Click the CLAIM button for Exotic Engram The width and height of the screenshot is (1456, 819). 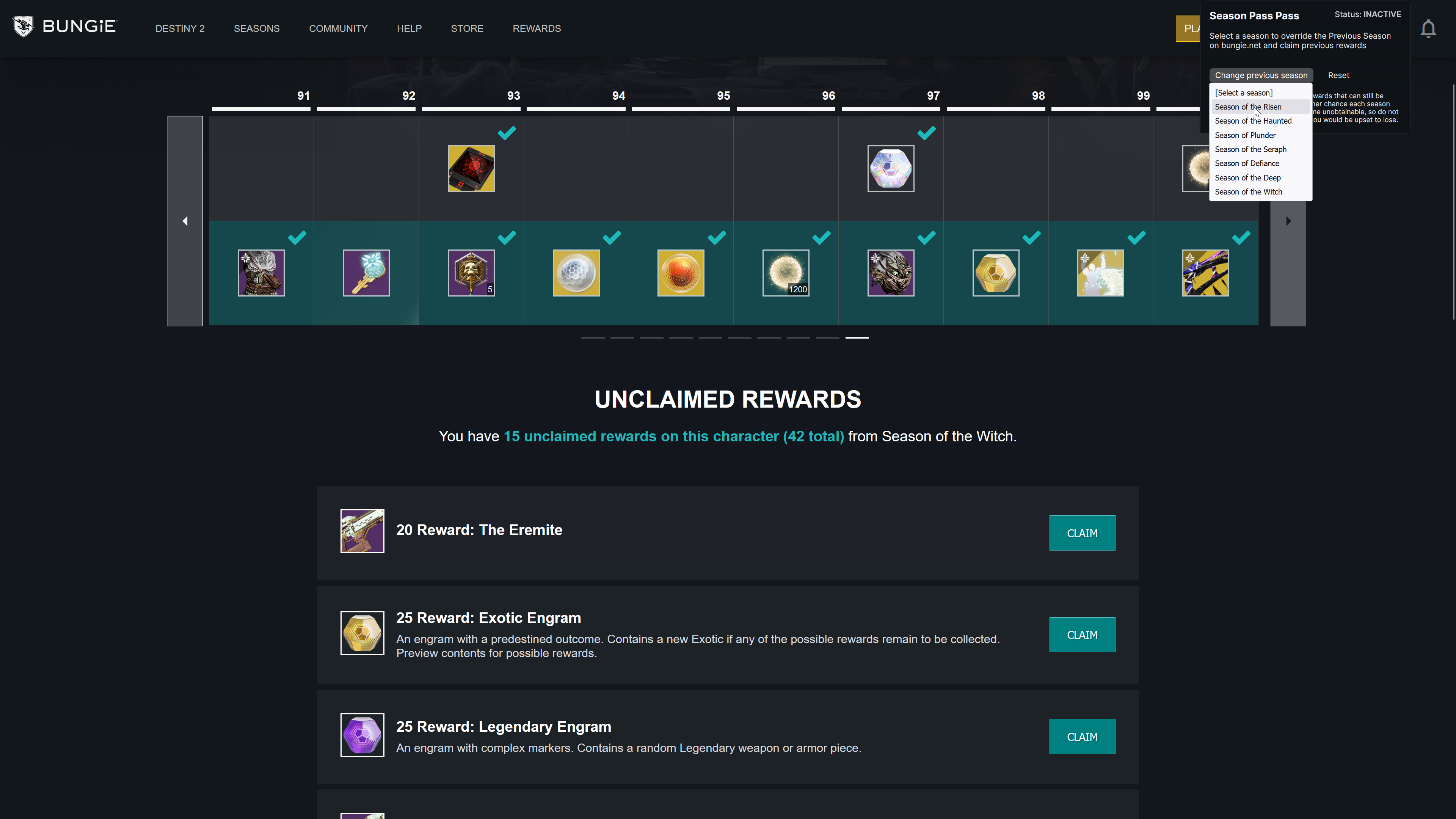tap(1082, 634)
